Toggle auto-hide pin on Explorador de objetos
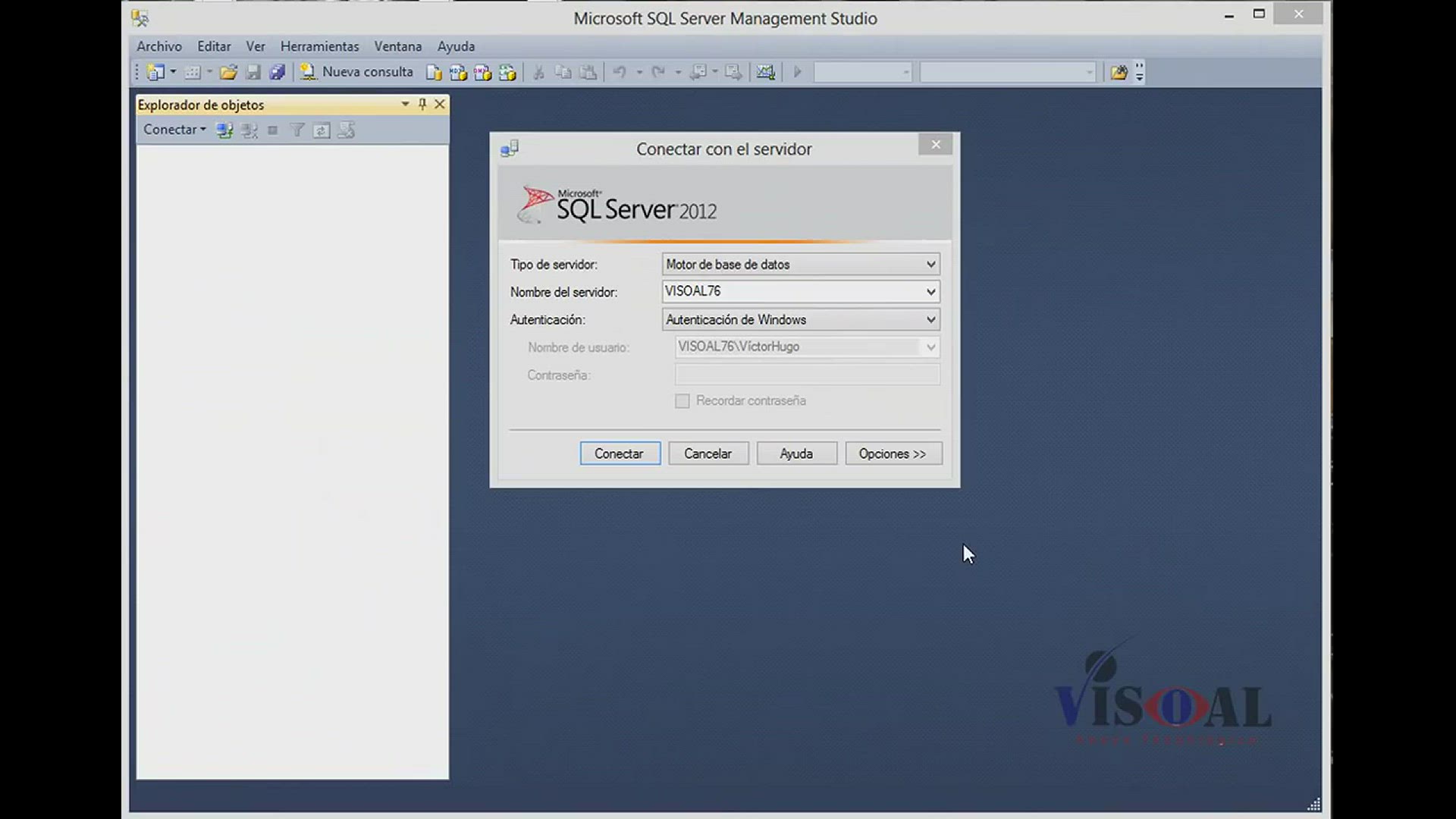This screenshot has width=1456, height=819. (422, 104)
